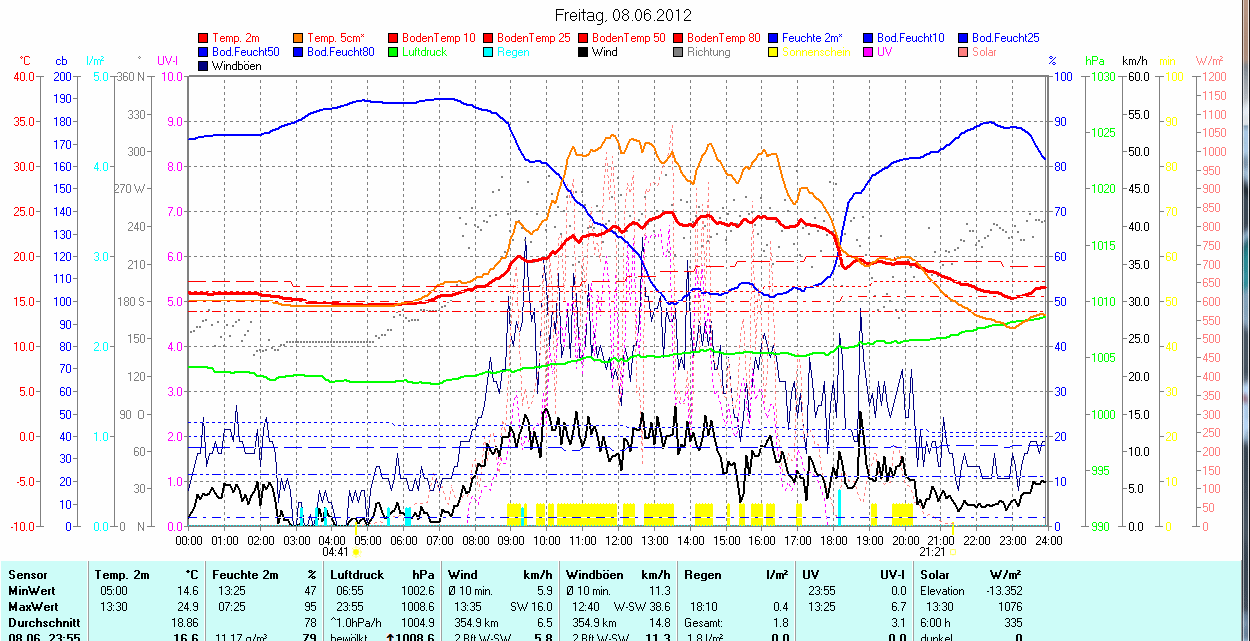Click the red Temp. 2m legend swatch
The image size is (1250, 641).
[204, 38]
